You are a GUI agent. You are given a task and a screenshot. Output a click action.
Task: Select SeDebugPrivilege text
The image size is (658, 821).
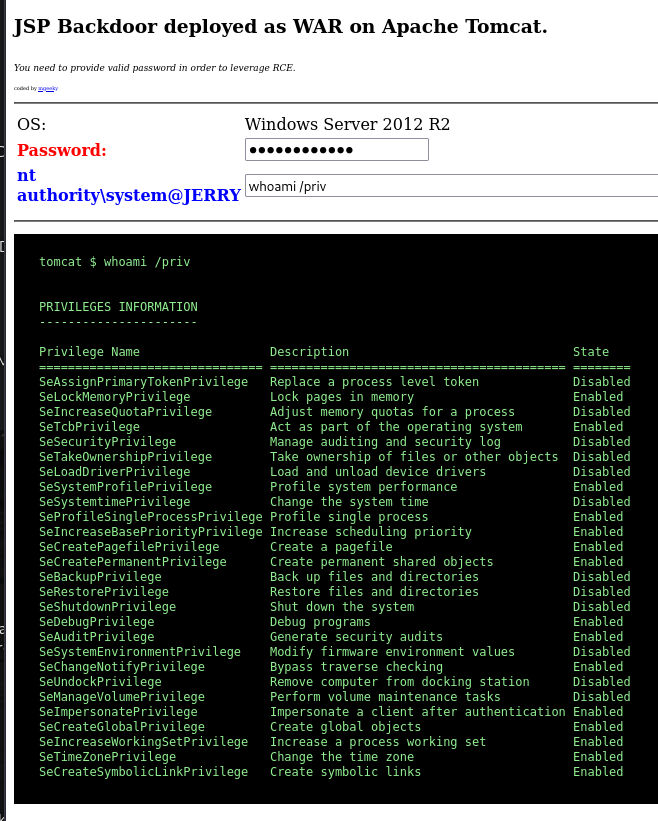coord(97,622)
